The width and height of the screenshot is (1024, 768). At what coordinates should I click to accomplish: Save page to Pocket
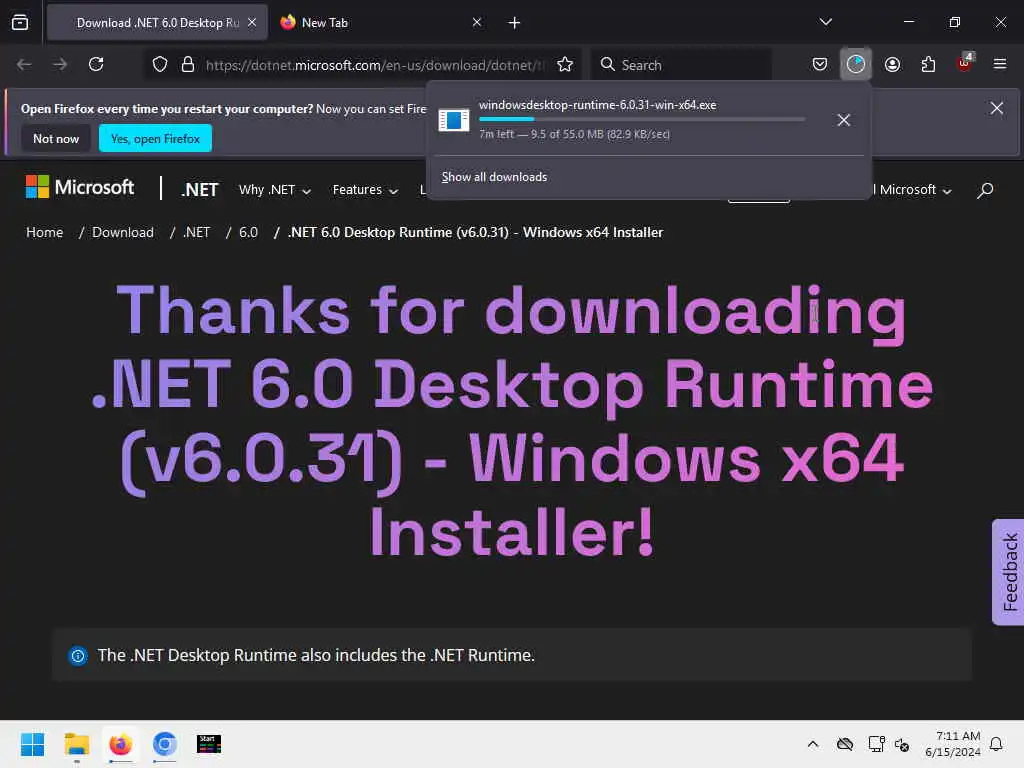pyautogui.click(x=820, y=64)
